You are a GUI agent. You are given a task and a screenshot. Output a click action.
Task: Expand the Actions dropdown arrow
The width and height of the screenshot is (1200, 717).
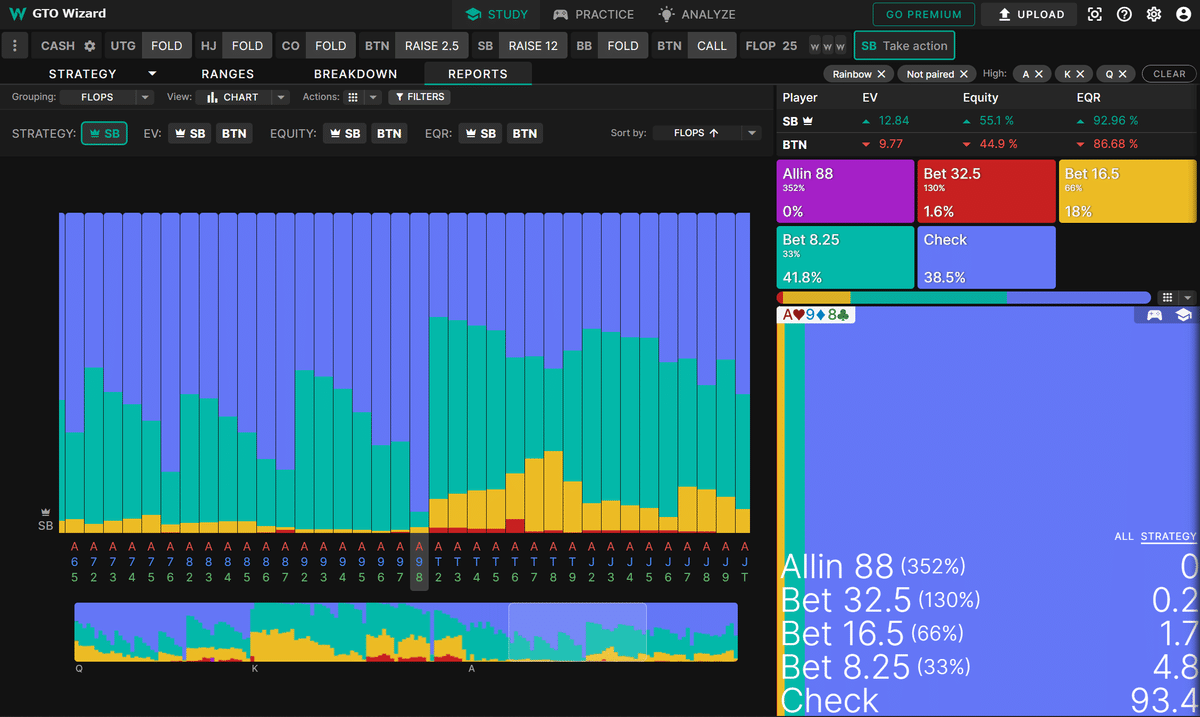(373, 97)
